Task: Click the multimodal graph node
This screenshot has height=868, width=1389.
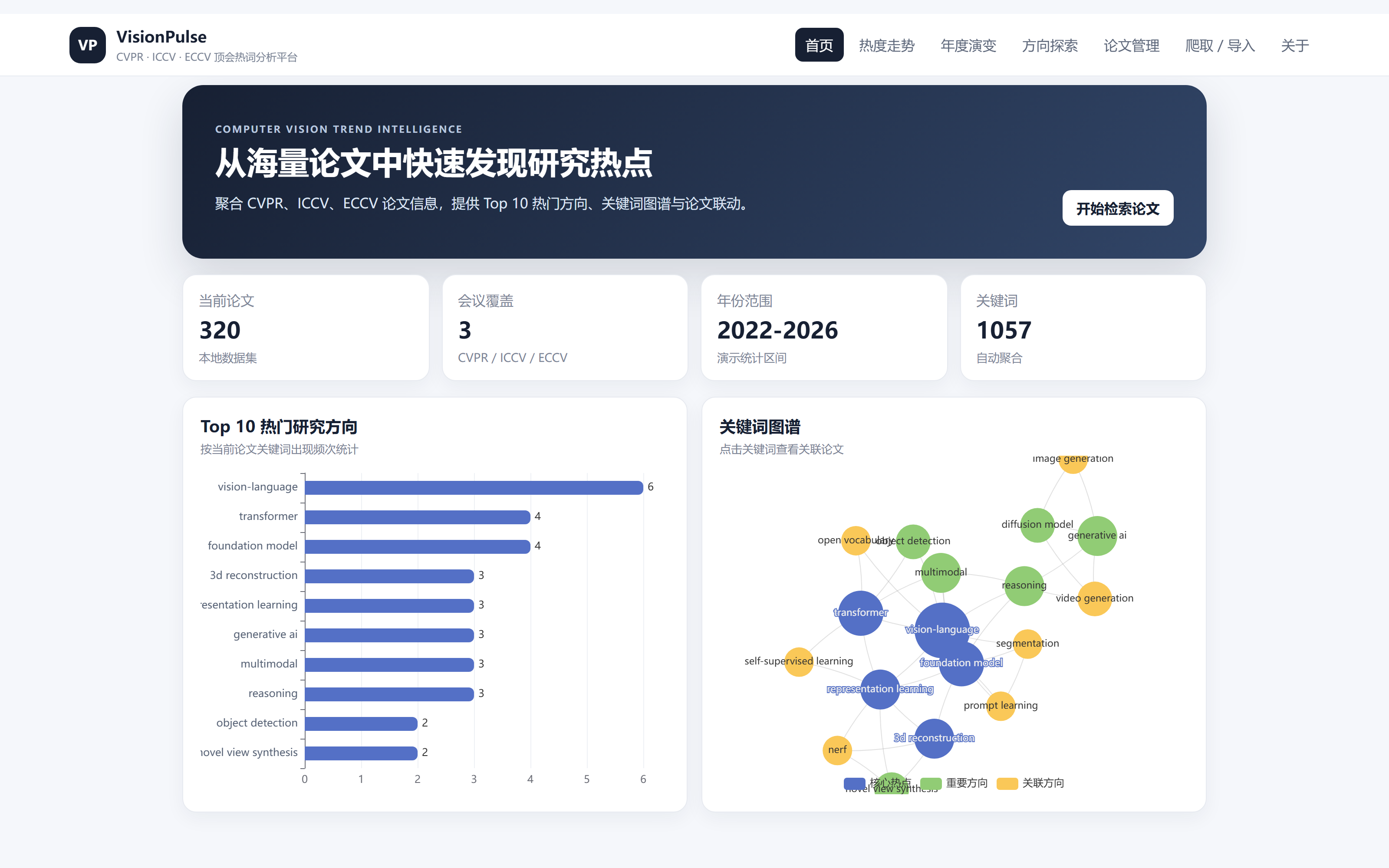Action: pos(940,572)
